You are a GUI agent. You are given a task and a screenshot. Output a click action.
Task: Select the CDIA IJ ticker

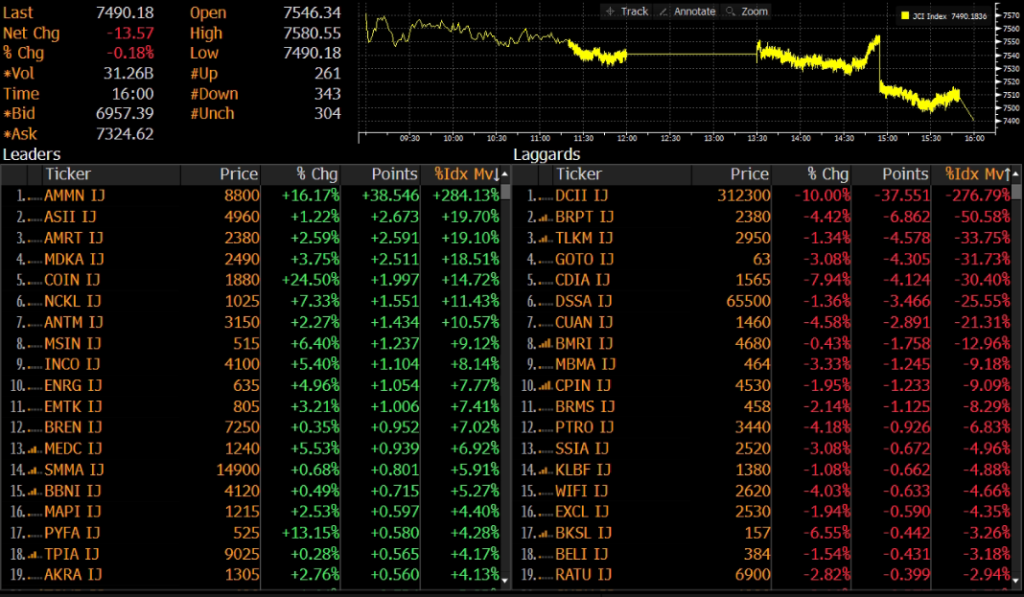[x=583, y=280]
